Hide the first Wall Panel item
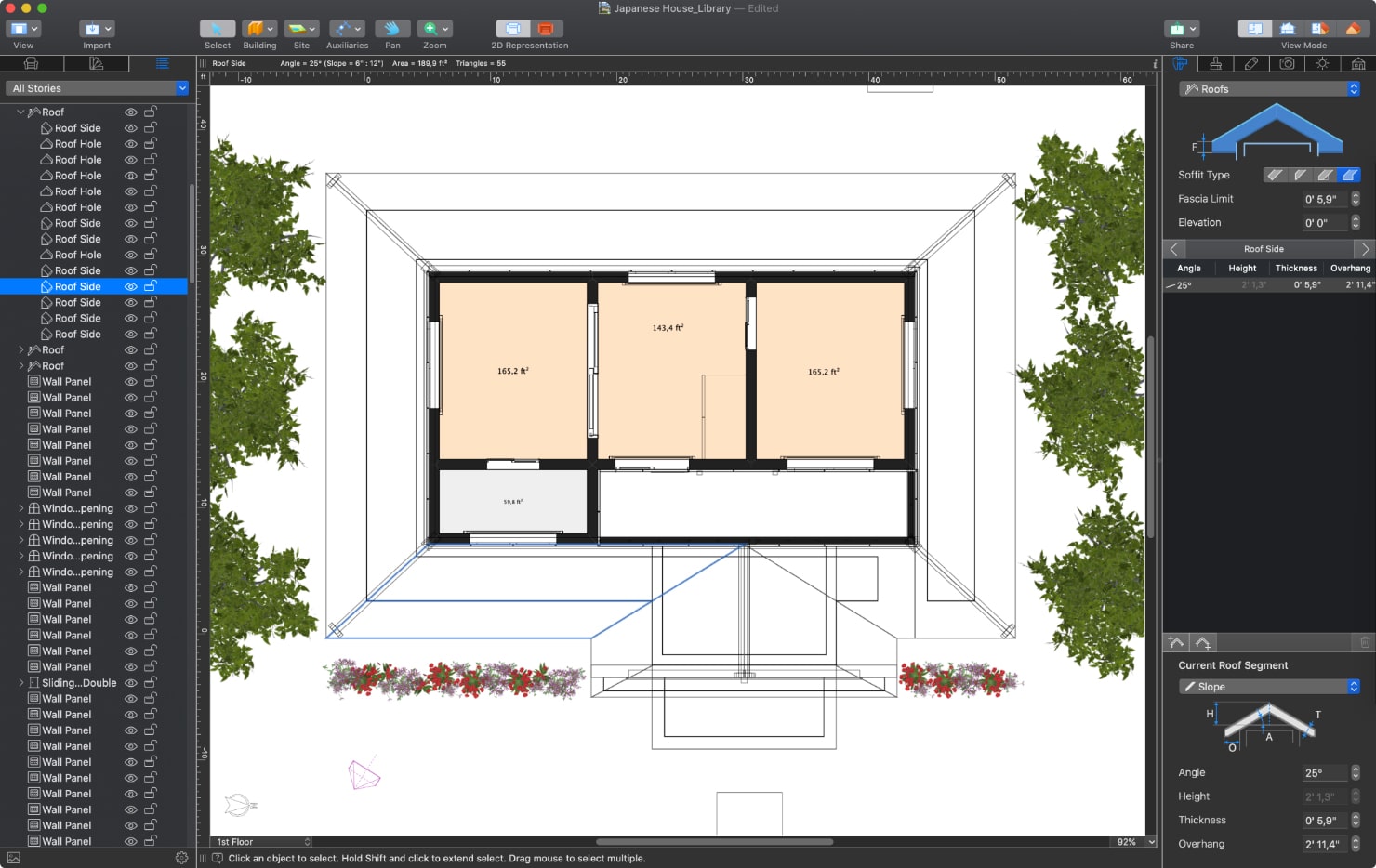The image size is (1376, 868). [131, 382]
